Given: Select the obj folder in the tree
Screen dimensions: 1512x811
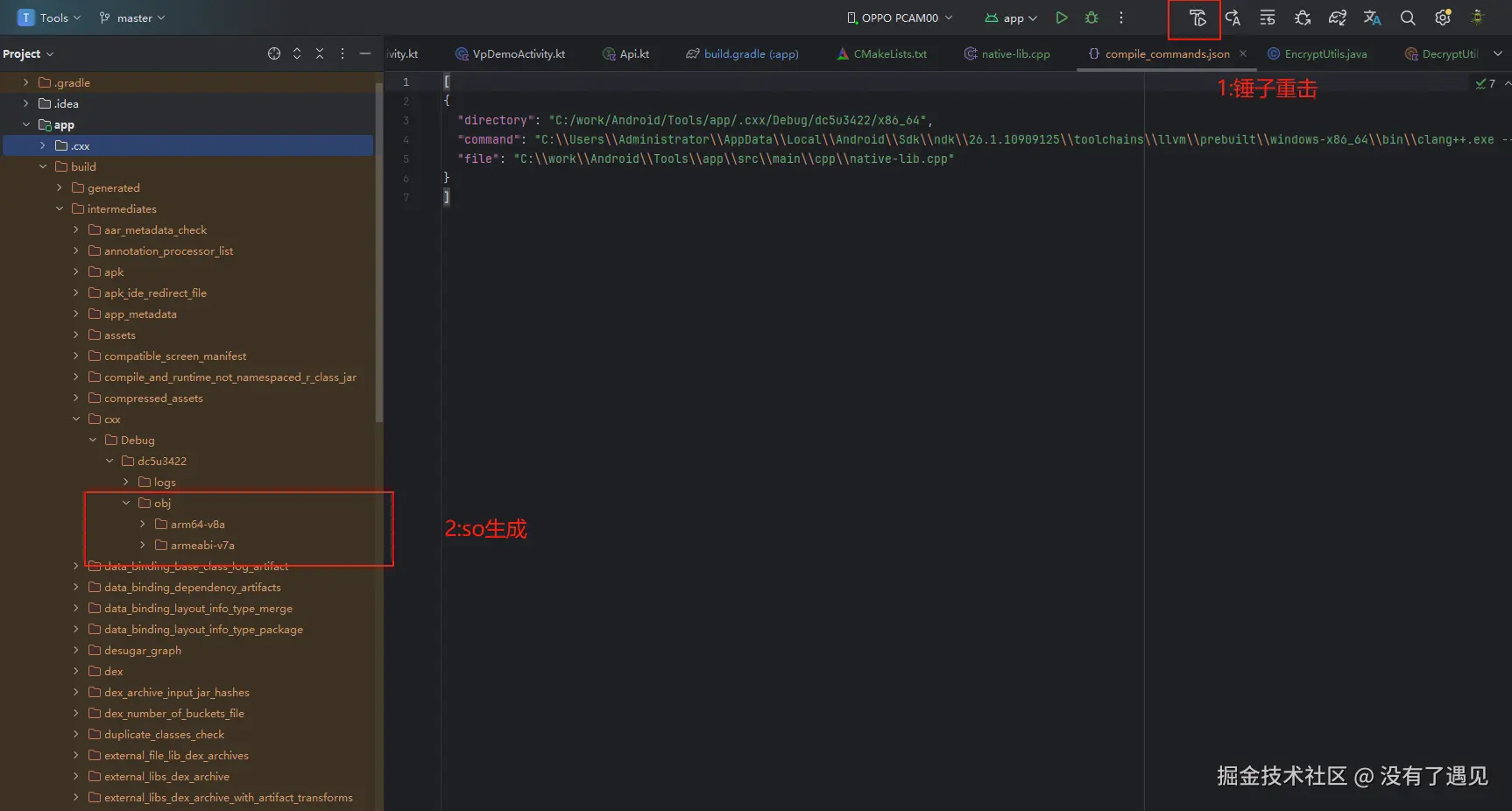Looking at the screenshot, I should [x=162, y=503].
